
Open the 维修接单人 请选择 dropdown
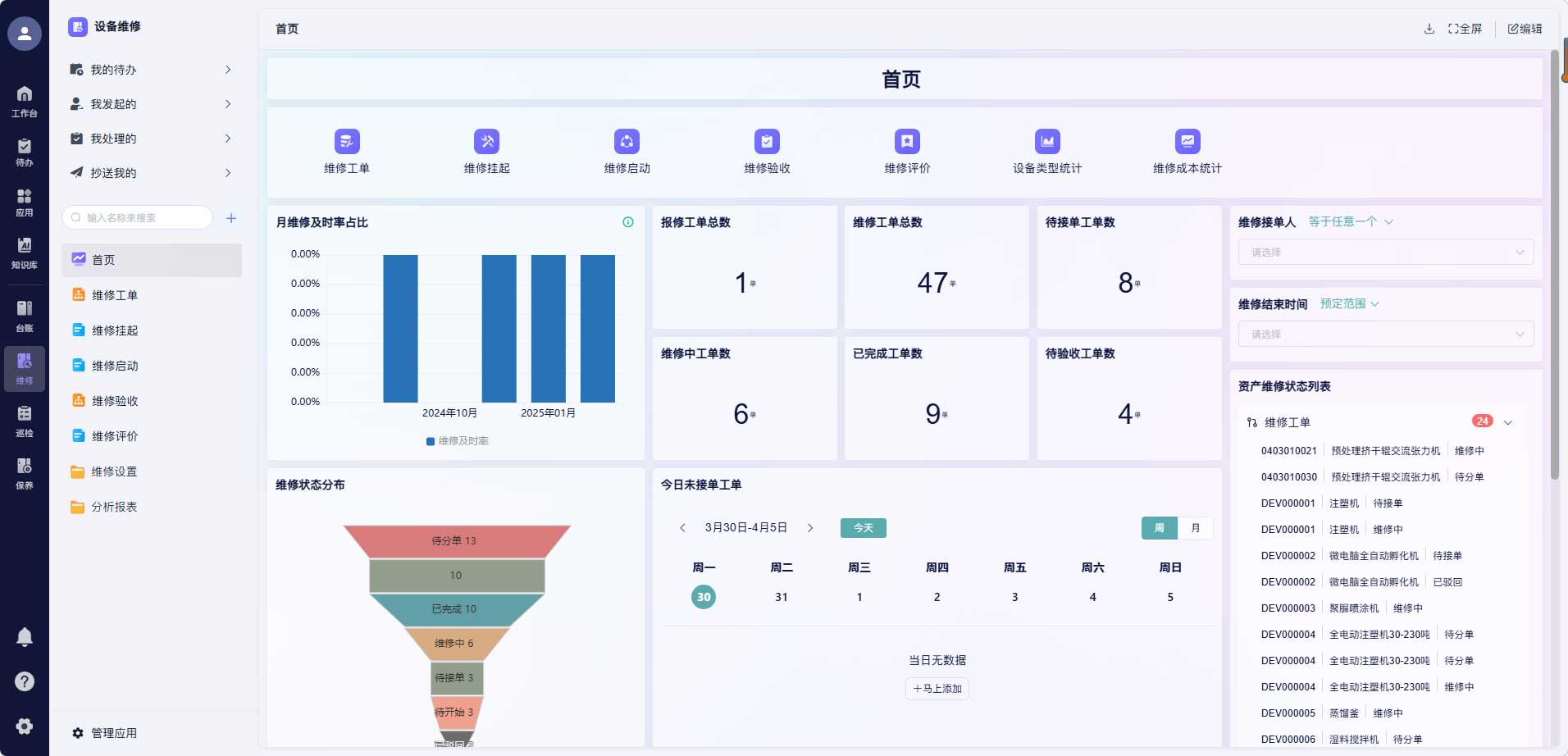coord(1383,252)
